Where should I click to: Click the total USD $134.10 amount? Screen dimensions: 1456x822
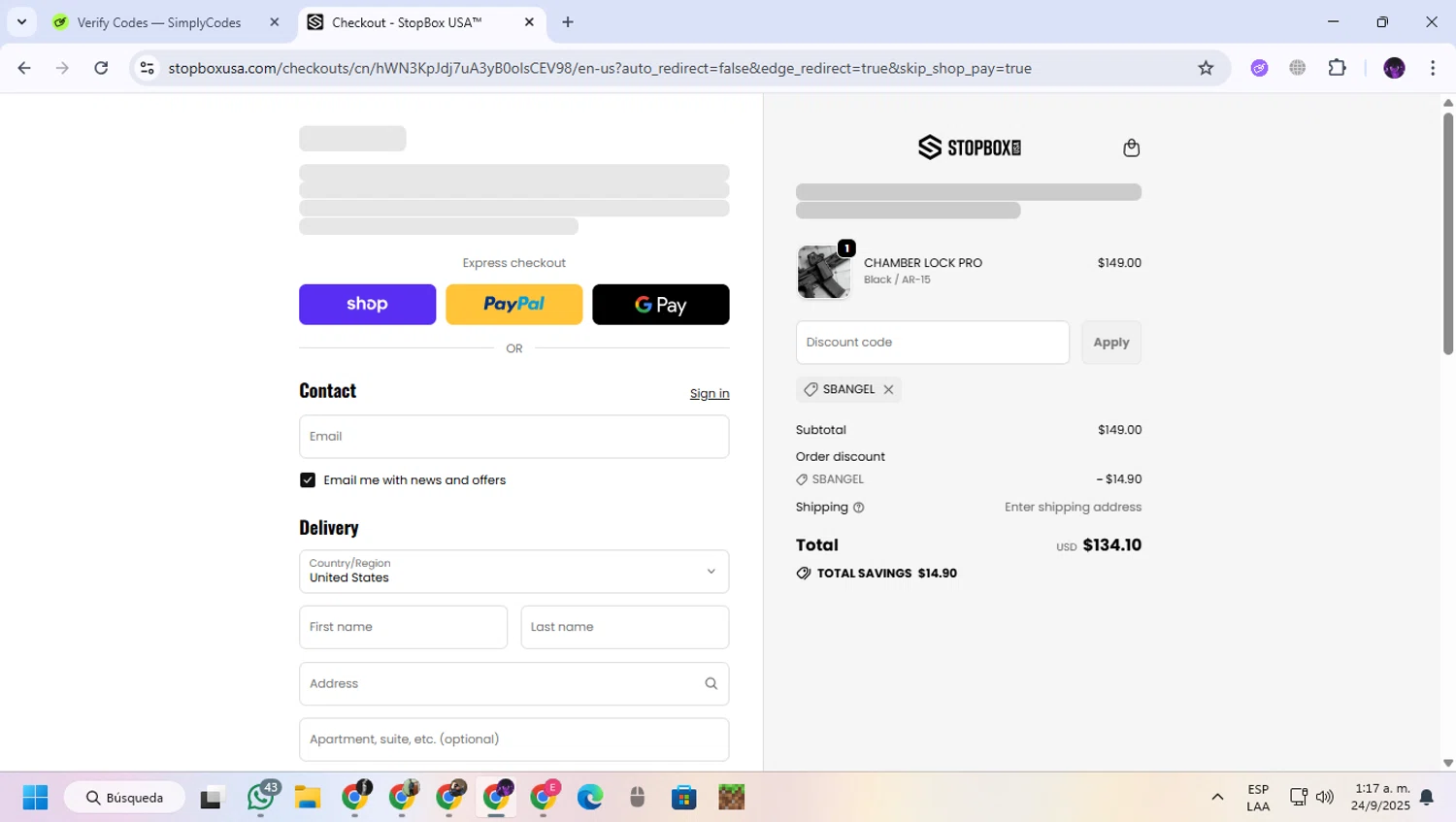coord(1099,545)
